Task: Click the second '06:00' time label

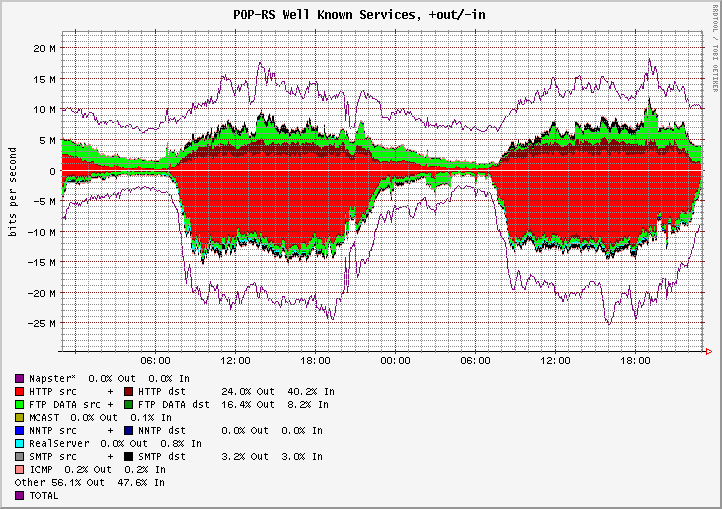Action: 475,360
